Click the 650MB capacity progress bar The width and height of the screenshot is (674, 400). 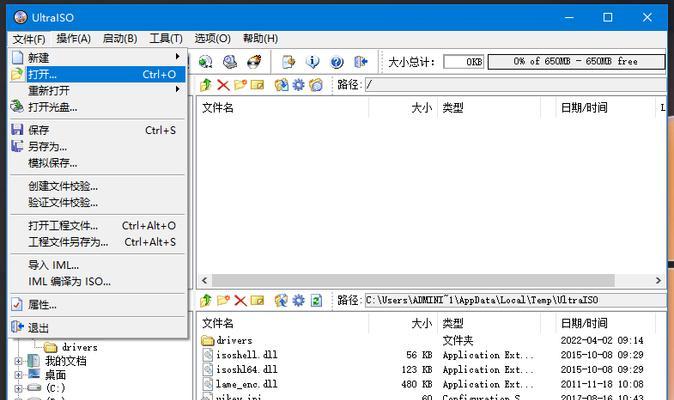click(x=576, y=61)
